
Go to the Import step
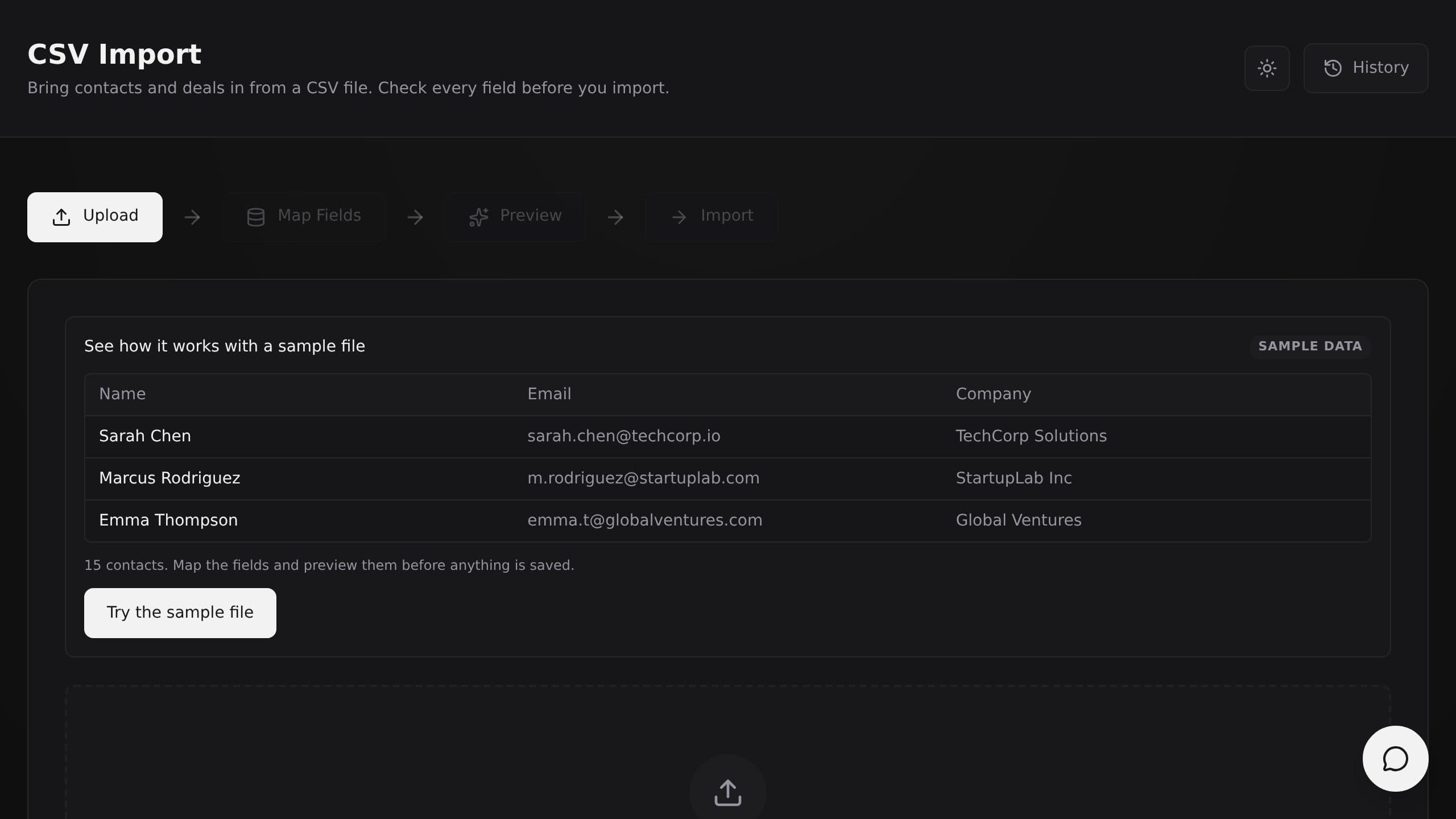[x=711, y=217]
